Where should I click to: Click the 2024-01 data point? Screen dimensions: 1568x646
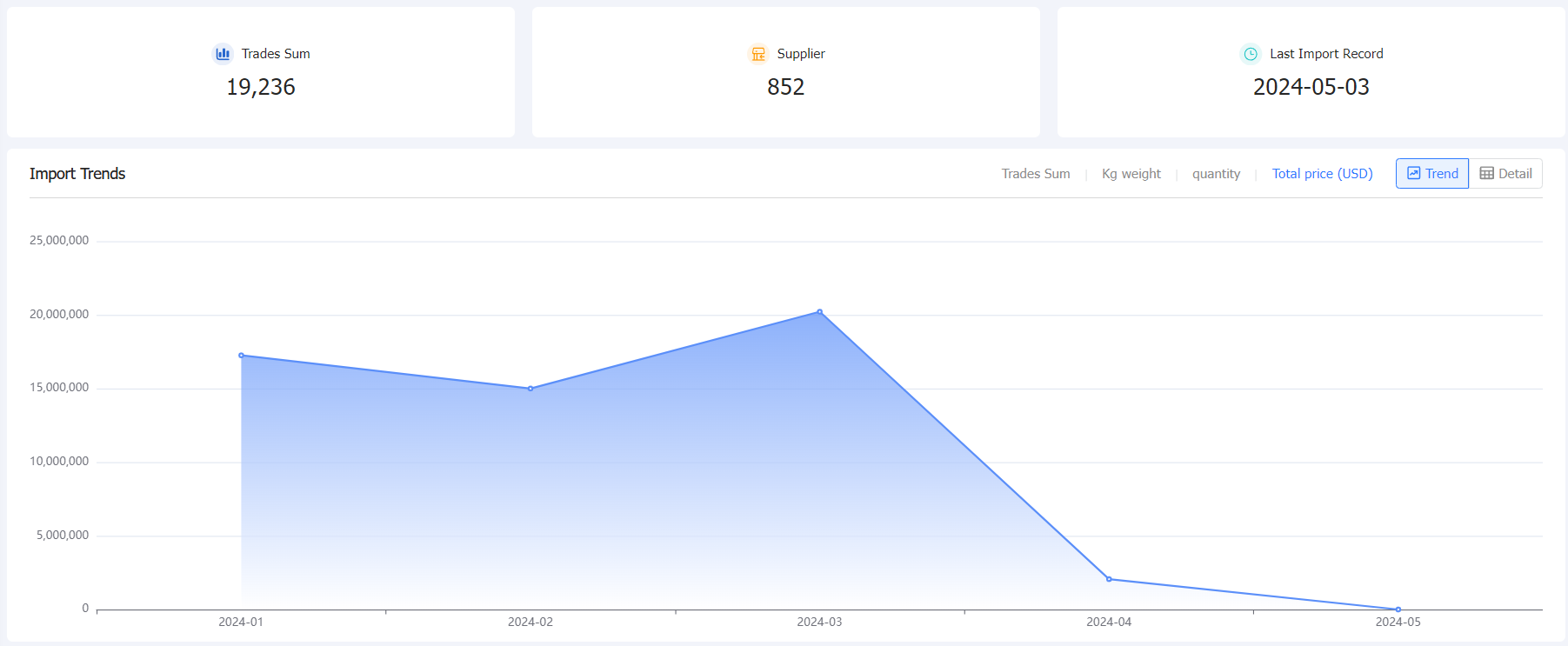pos(241,356)
